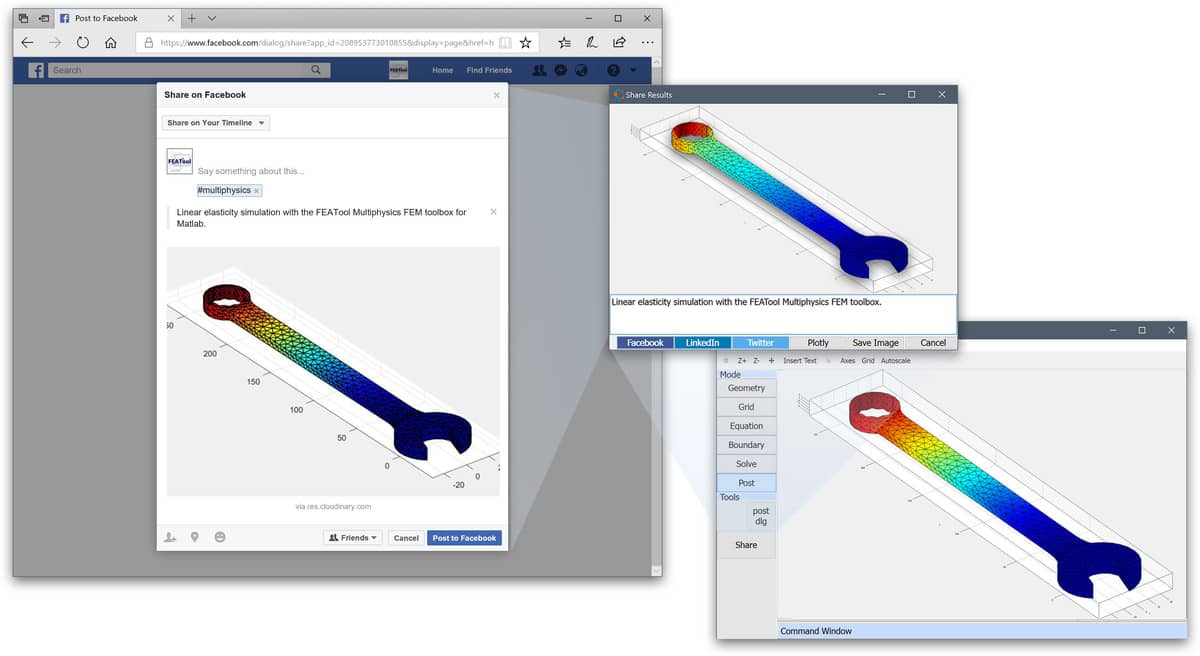The height and width of the screenshot is (656, 1200).
Task: Click Plotly button in Share Results
Action: click(818, 342)
